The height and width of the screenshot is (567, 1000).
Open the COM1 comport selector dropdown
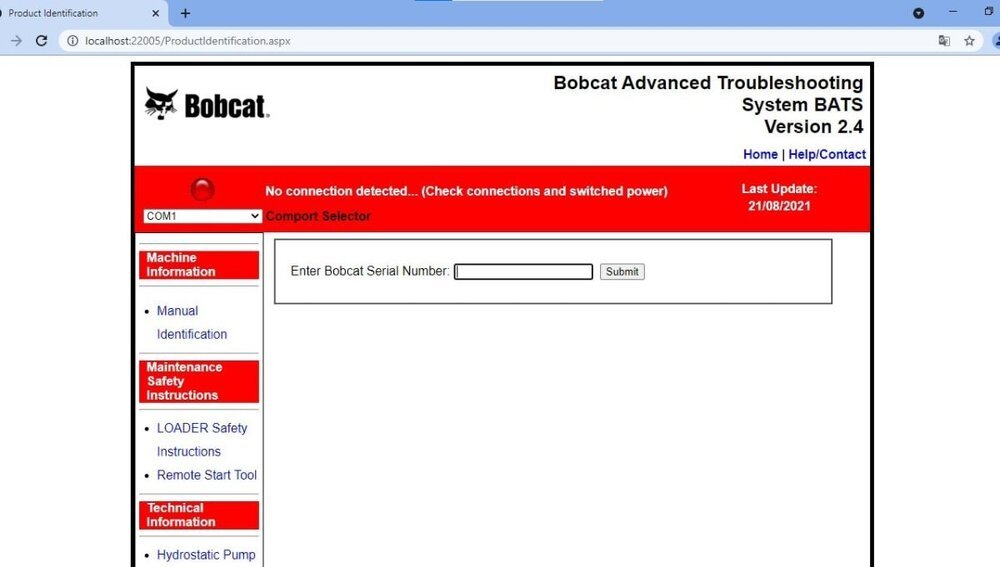[x=202, y=216]
